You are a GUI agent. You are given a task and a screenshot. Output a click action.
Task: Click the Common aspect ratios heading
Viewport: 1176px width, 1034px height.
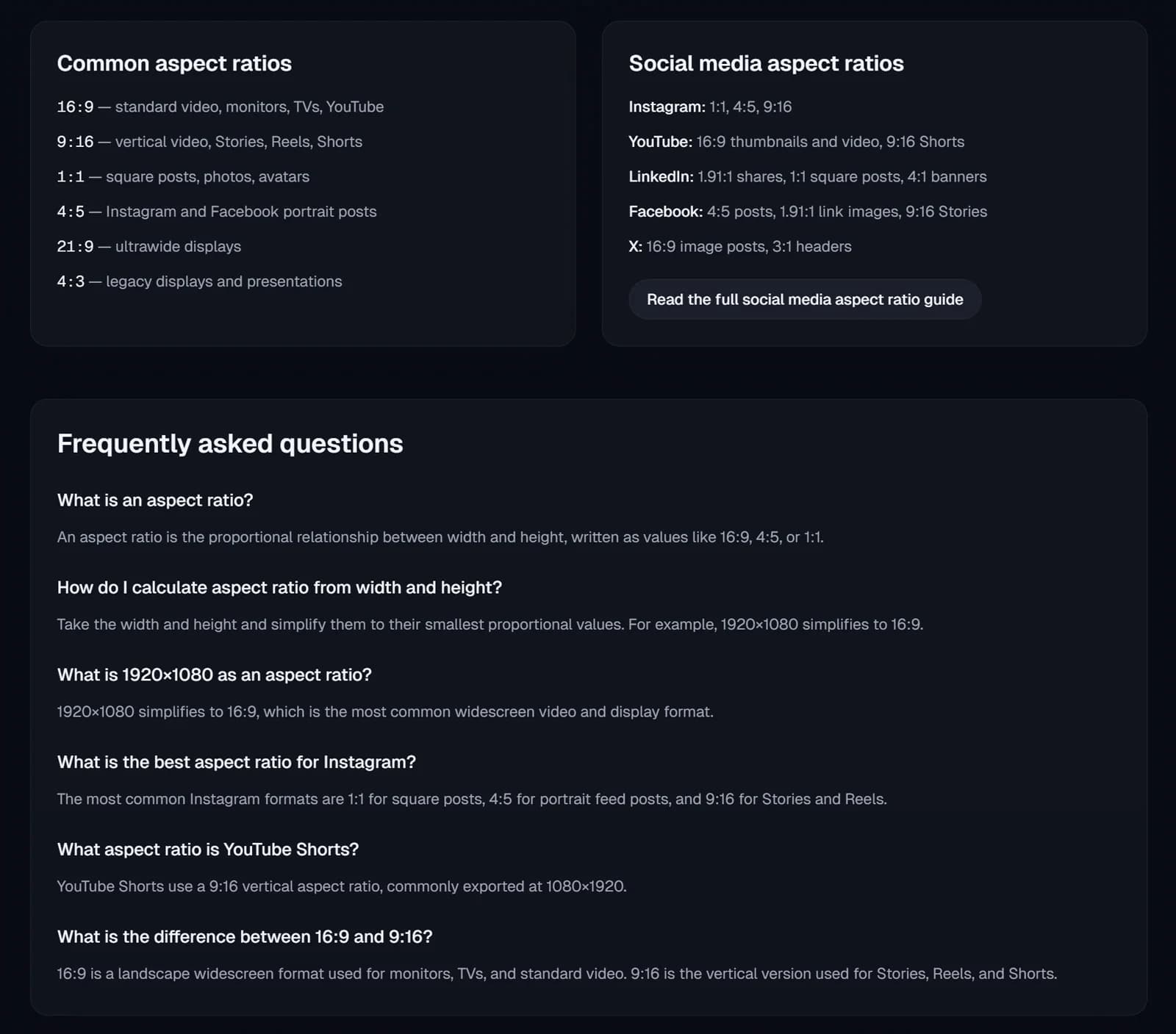click(174, 63)
